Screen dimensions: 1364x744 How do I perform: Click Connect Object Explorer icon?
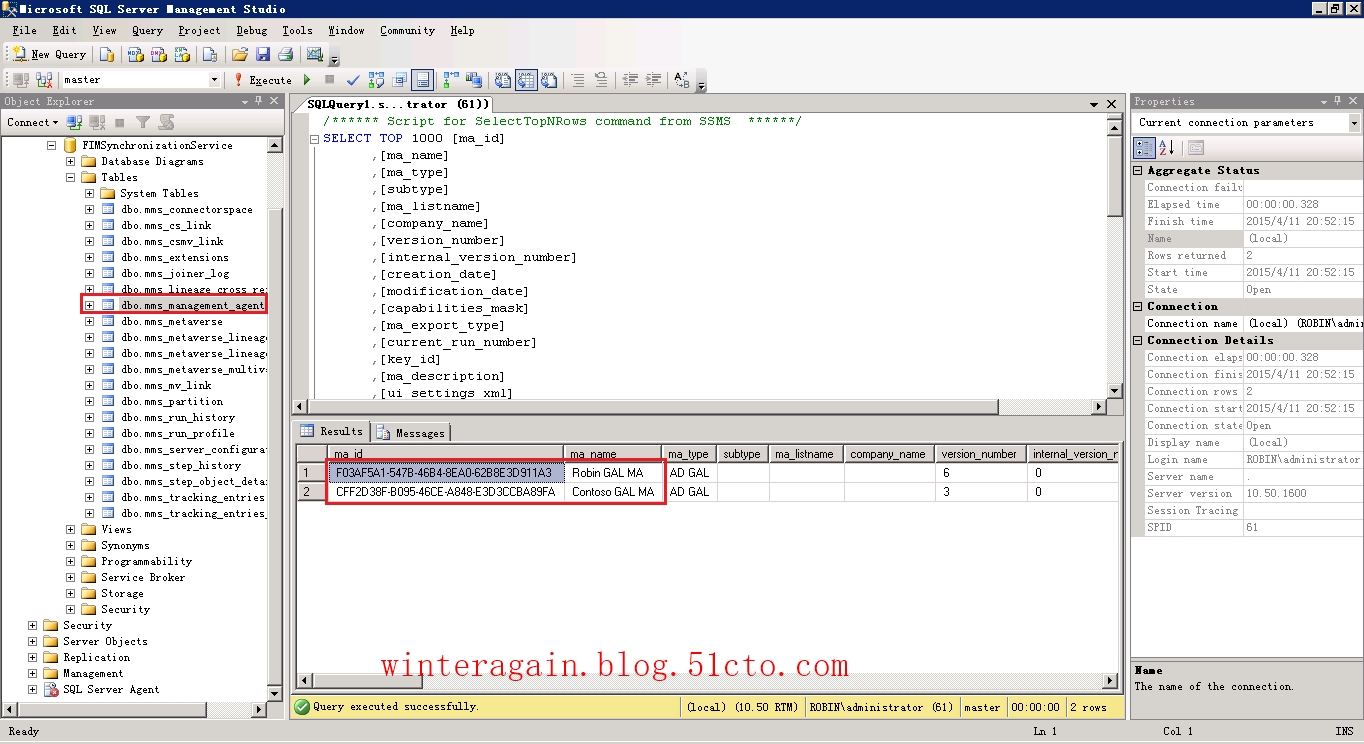74,122
